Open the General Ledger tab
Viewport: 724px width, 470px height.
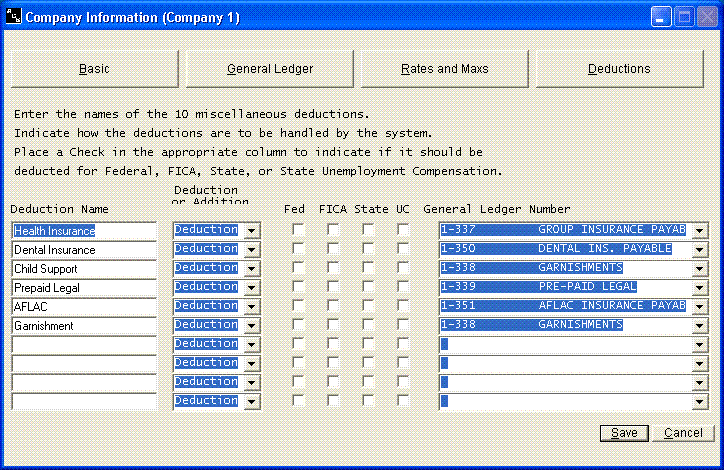pyautogui.click(x=270, y=69)
